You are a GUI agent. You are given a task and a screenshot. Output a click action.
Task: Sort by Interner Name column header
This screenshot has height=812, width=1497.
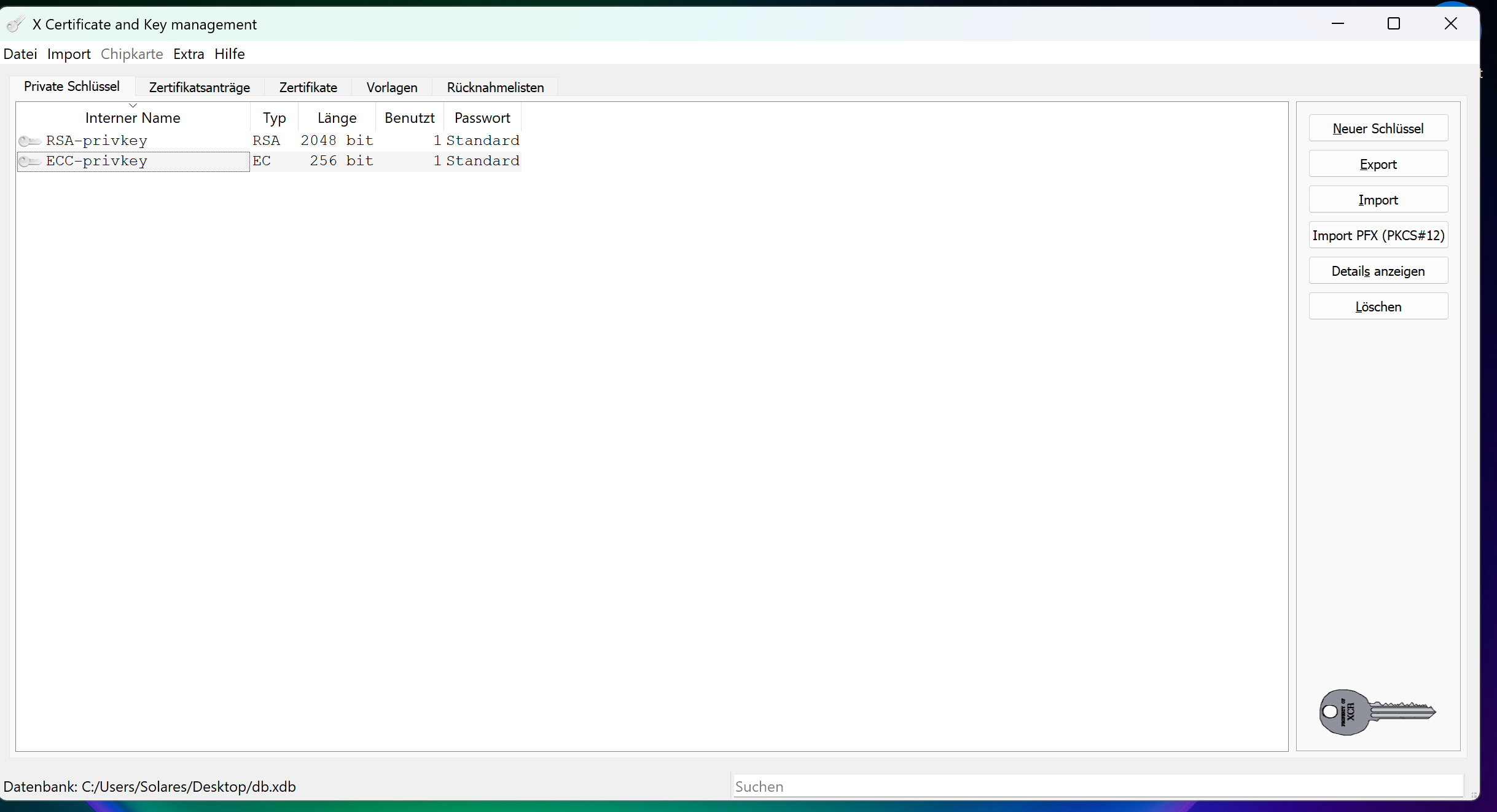tap(133, 117)
